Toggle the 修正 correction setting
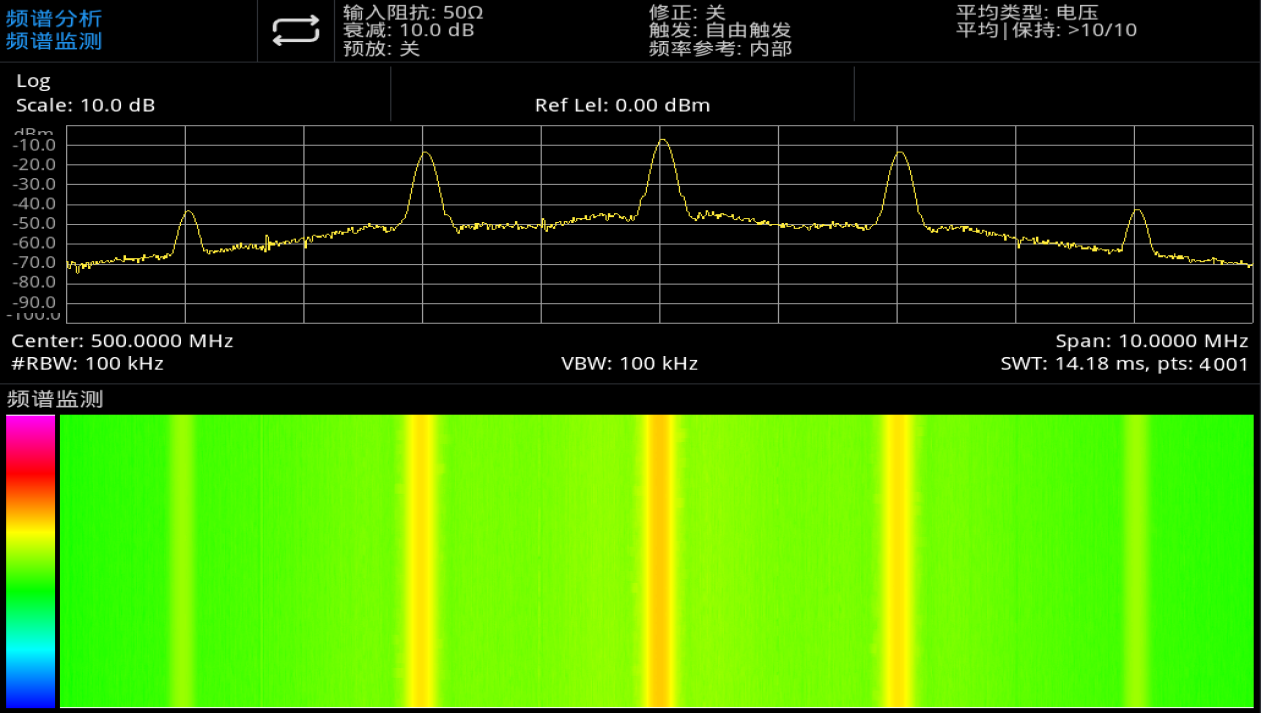Image resolution: width=1261 pixels, height=713 pixels. pos(687,13)
